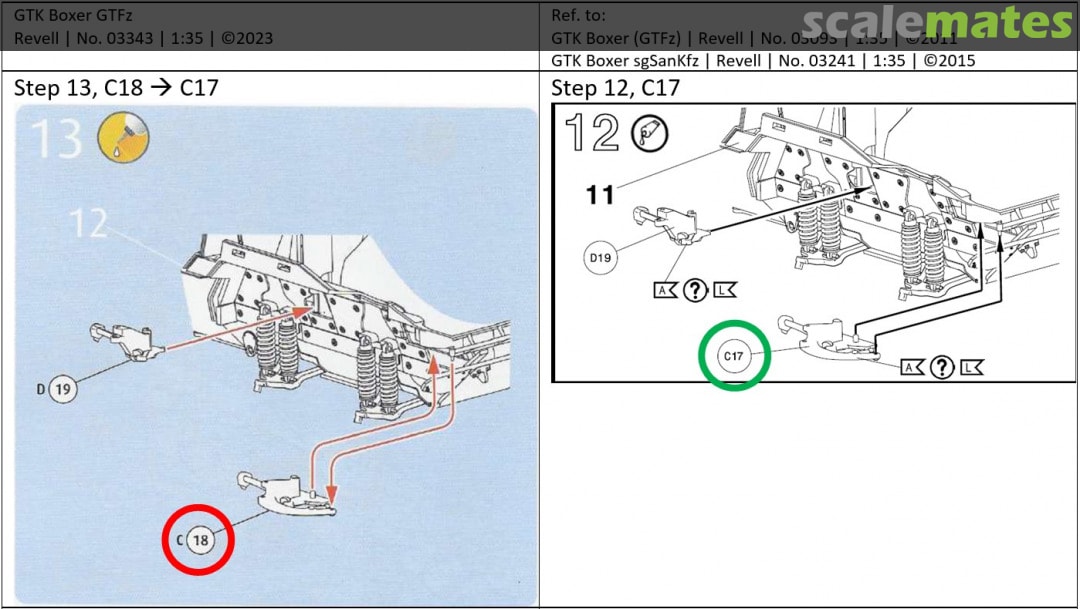Click the scalemates logo watermark

(937, 23)
